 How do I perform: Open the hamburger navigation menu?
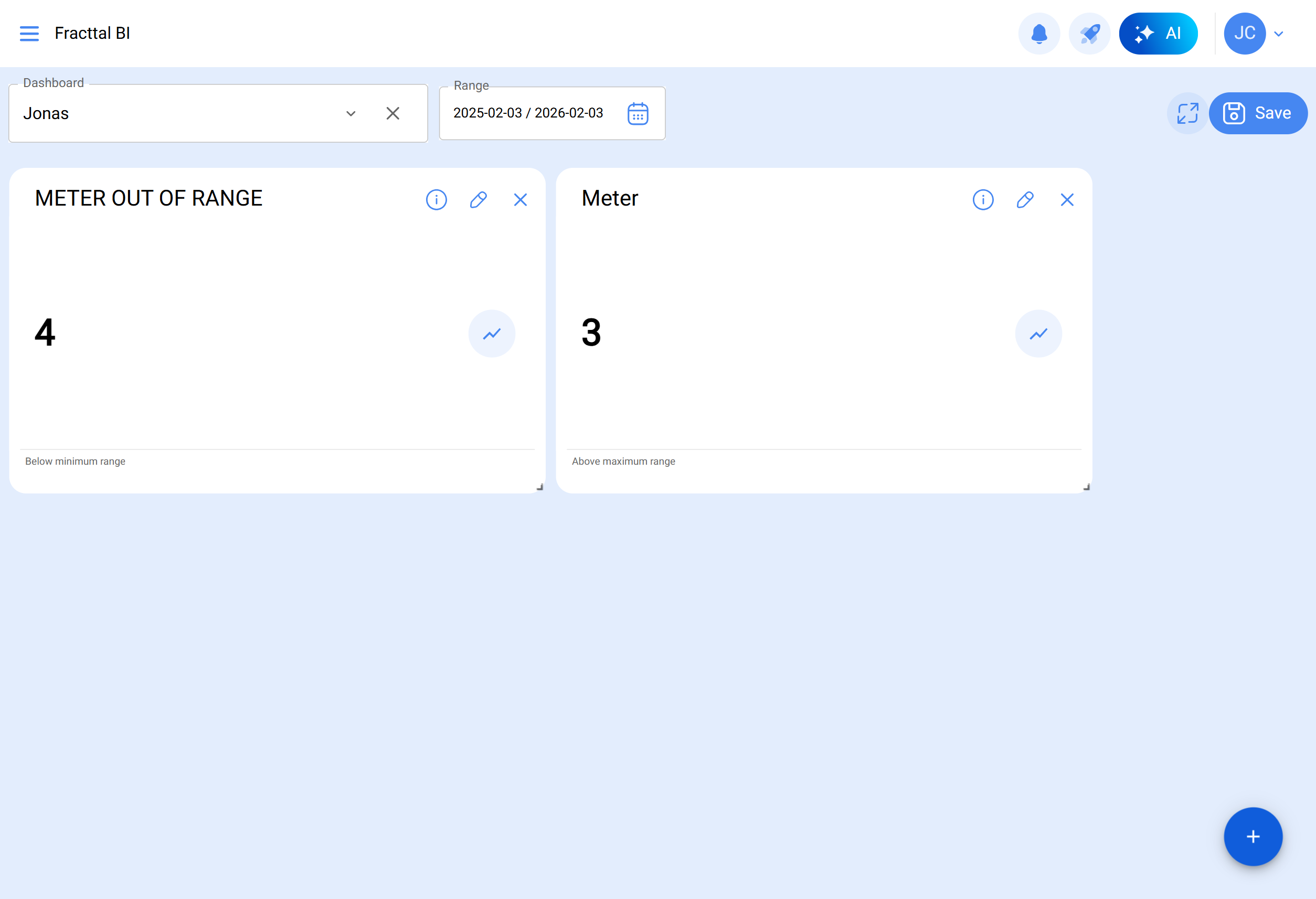click(x=29, y=34)
